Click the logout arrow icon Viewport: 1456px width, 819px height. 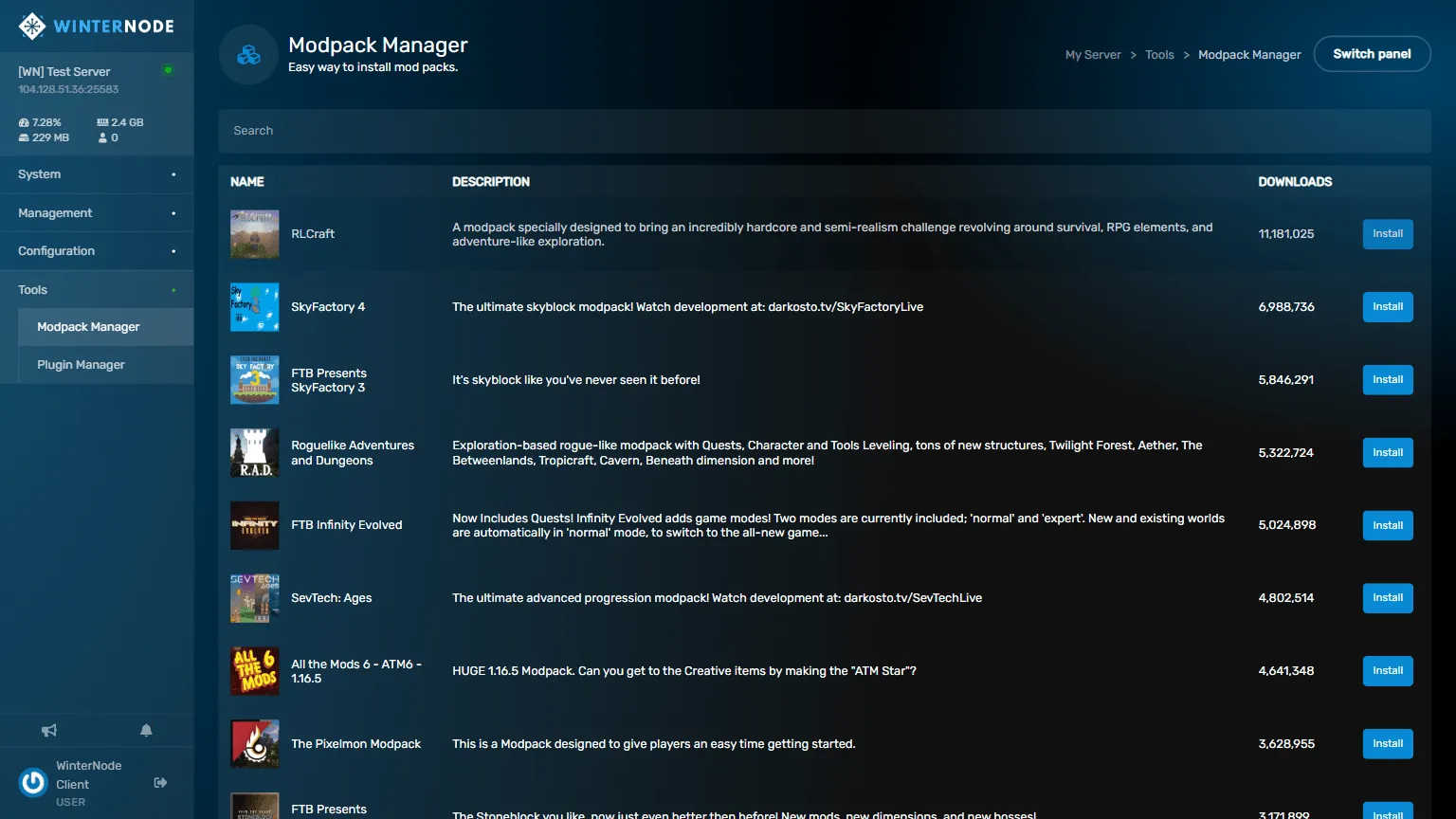click(x=160, y=783)
